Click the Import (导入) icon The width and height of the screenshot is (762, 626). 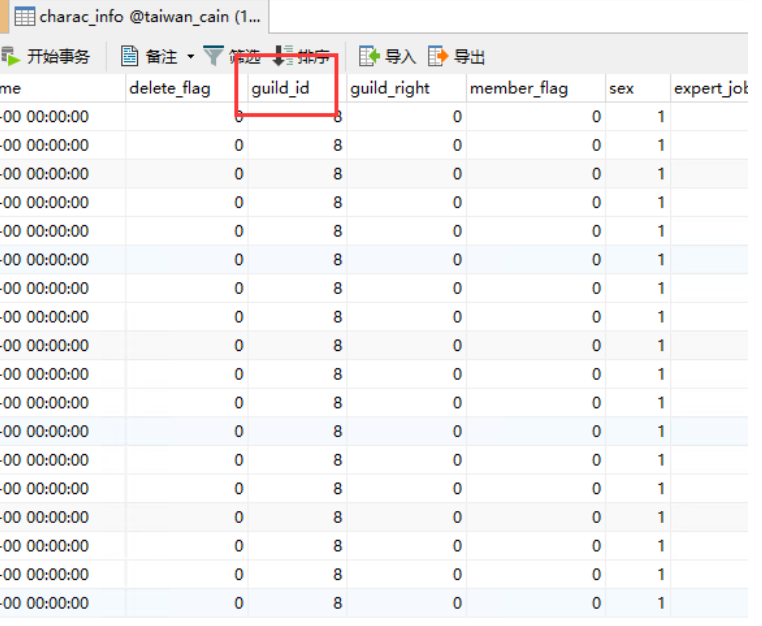click(x=369, y=56)
